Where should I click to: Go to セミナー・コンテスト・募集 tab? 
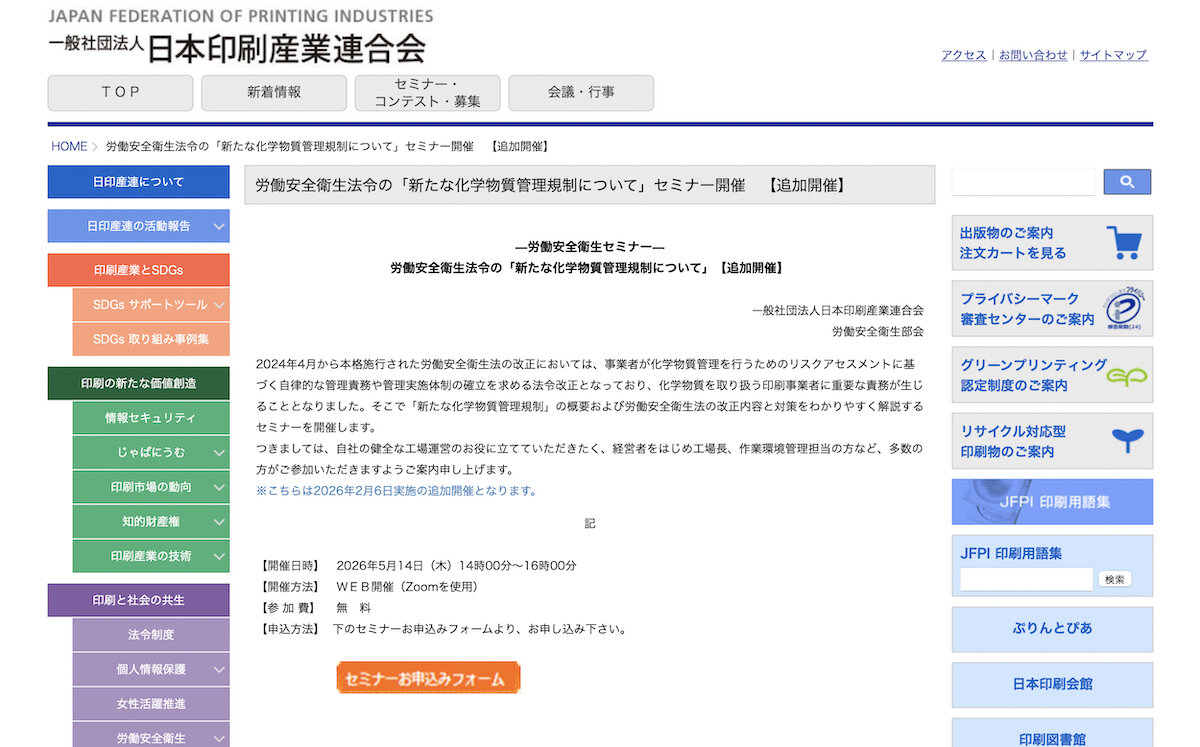coord(427,93)
